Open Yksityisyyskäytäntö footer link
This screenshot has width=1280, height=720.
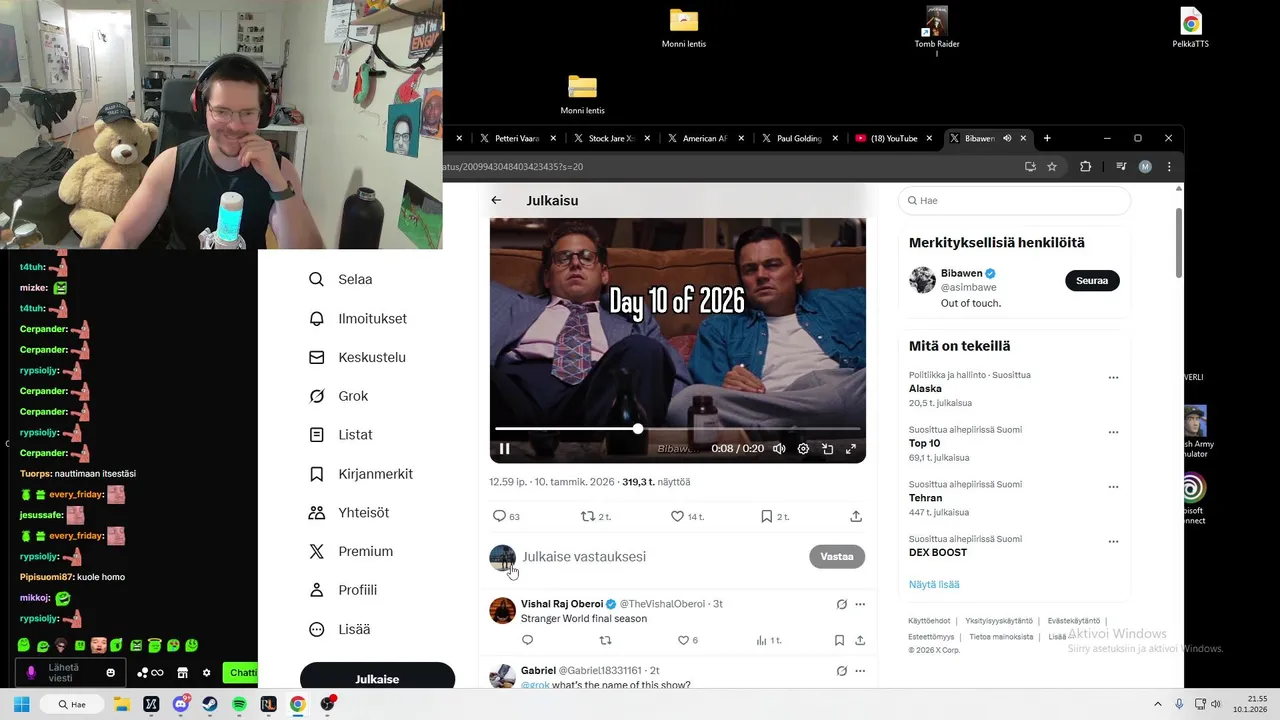tap(999, 621)
